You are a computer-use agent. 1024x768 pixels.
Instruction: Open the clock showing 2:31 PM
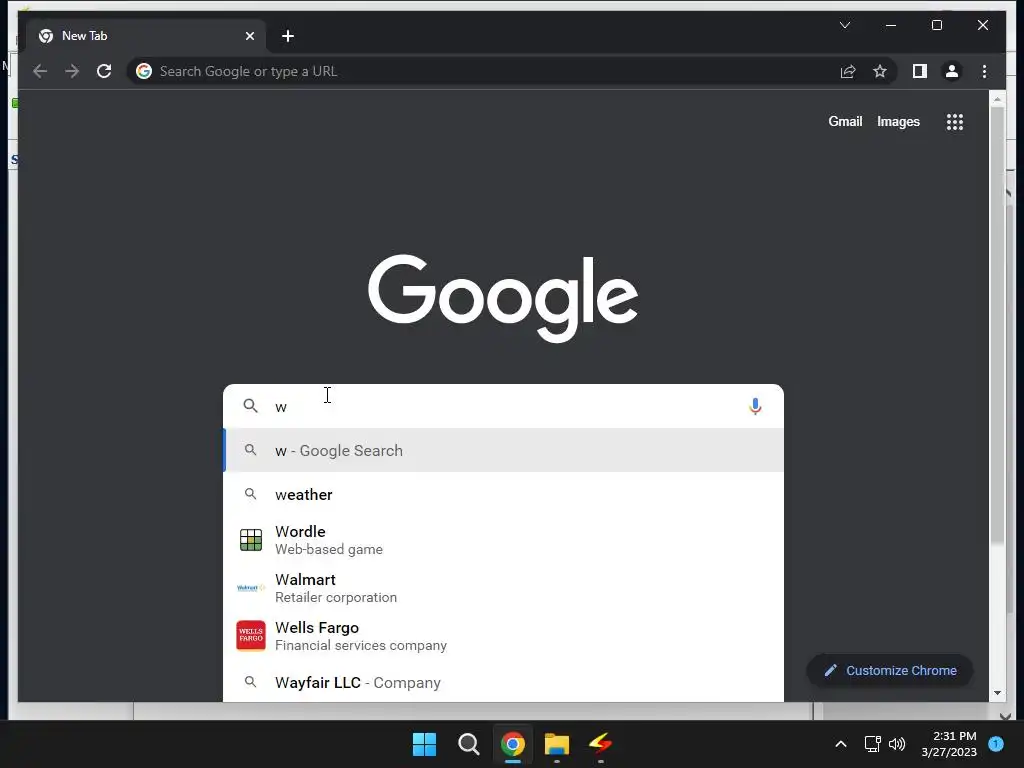pyautogui.click(x=949, y=744)
